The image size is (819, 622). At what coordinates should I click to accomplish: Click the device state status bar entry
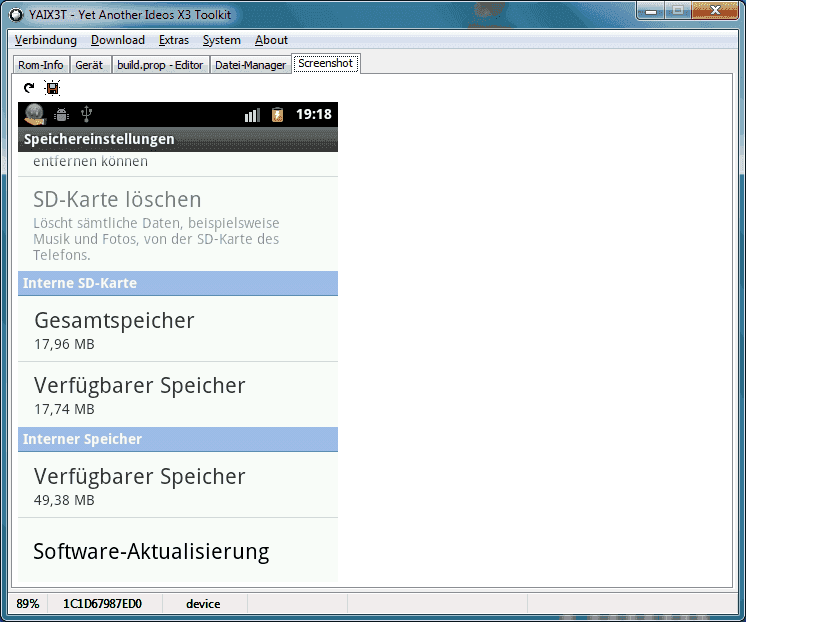click(203, 604)
